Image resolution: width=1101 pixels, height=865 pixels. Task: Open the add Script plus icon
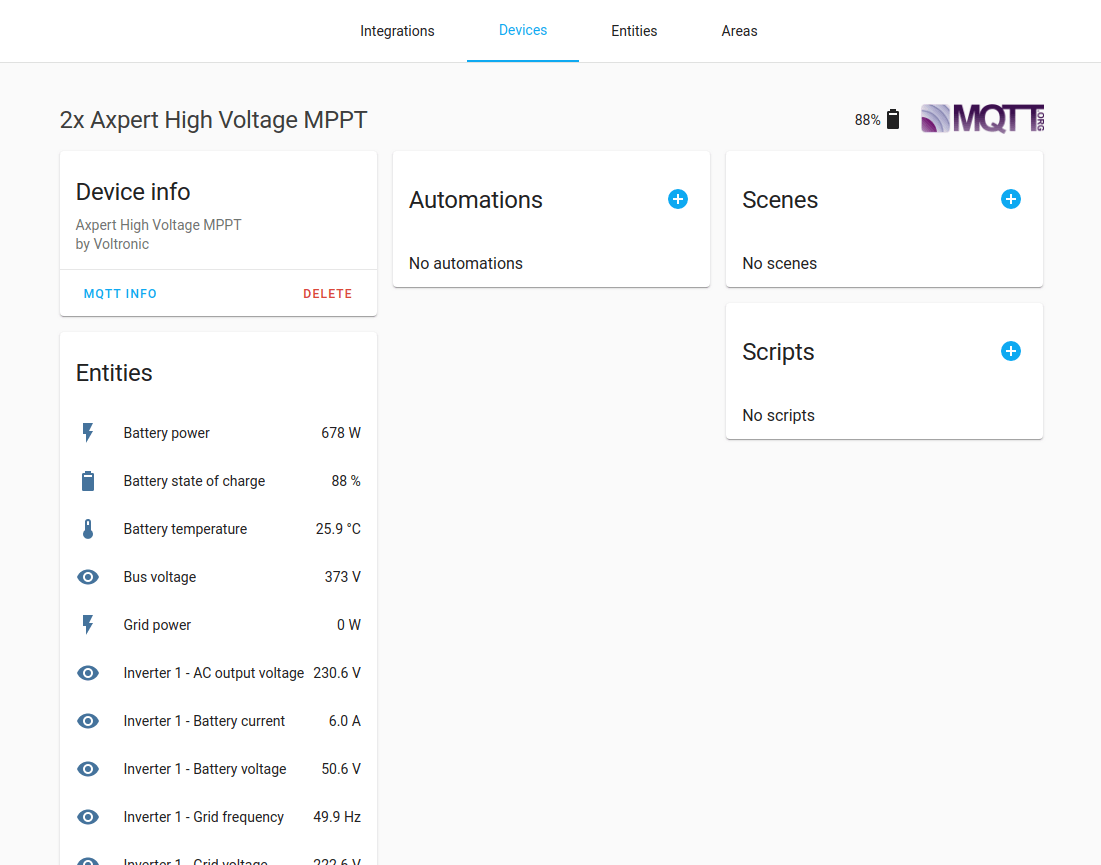[x=1010, y=351]
